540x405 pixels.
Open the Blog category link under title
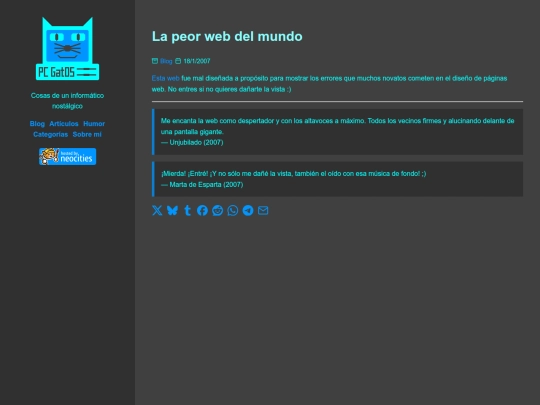click(166, 61)
